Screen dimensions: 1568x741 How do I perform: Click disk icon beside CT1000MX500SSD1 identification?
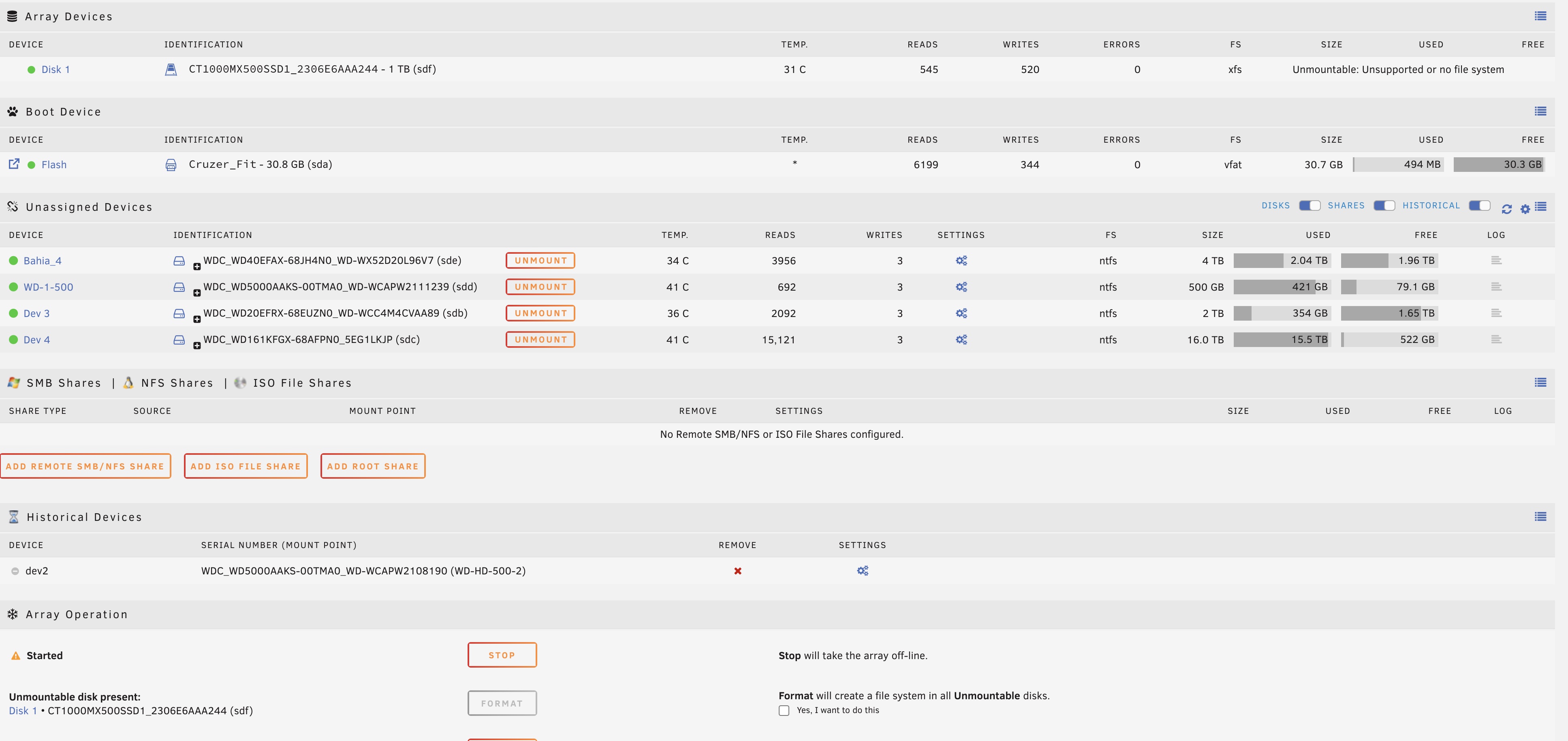pyautogui.click(x=171, y=69)
